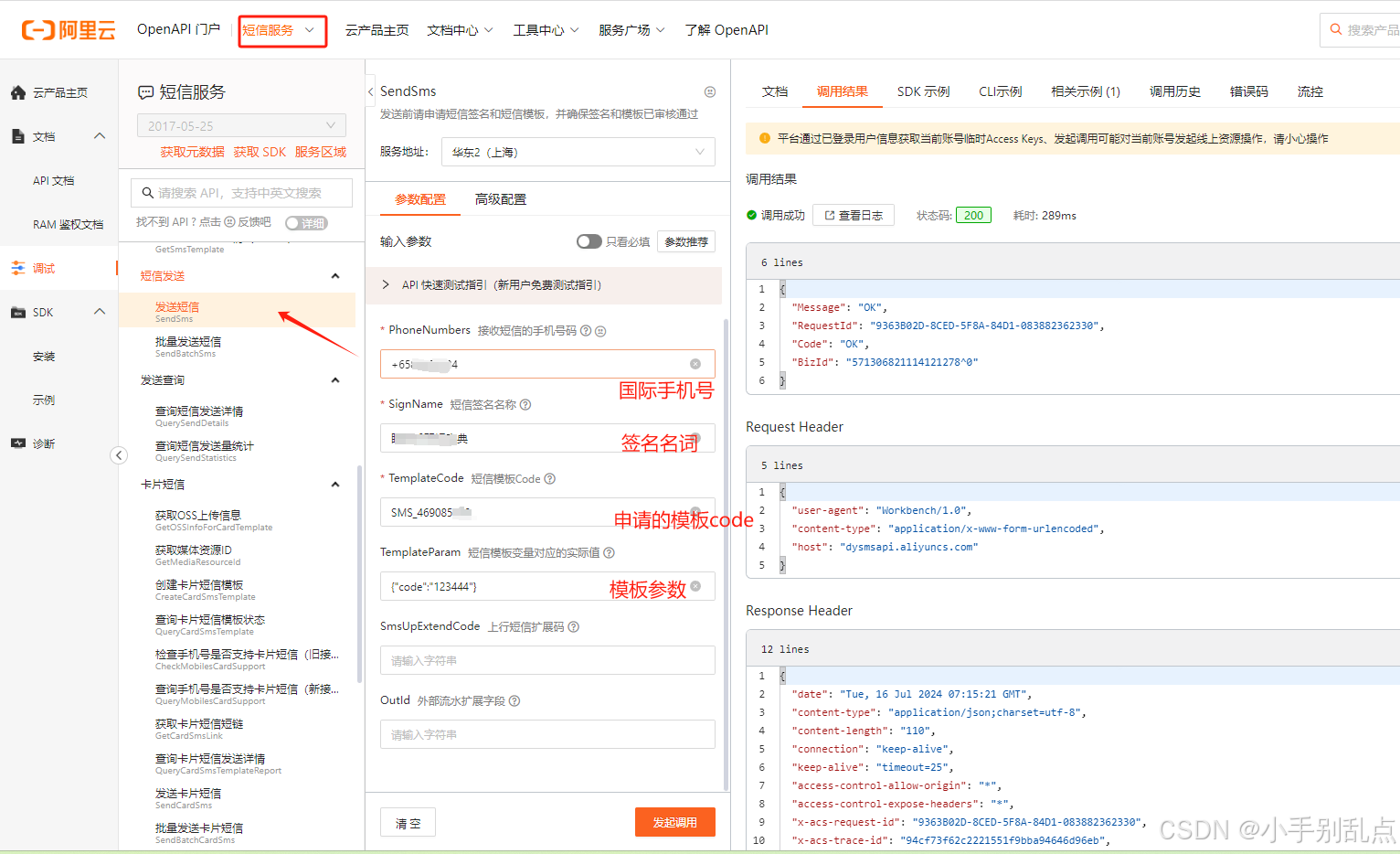Viewport: 1400px width, 854px height.
Task: Collapse the 发送查询 group
Action: (335, 380)
